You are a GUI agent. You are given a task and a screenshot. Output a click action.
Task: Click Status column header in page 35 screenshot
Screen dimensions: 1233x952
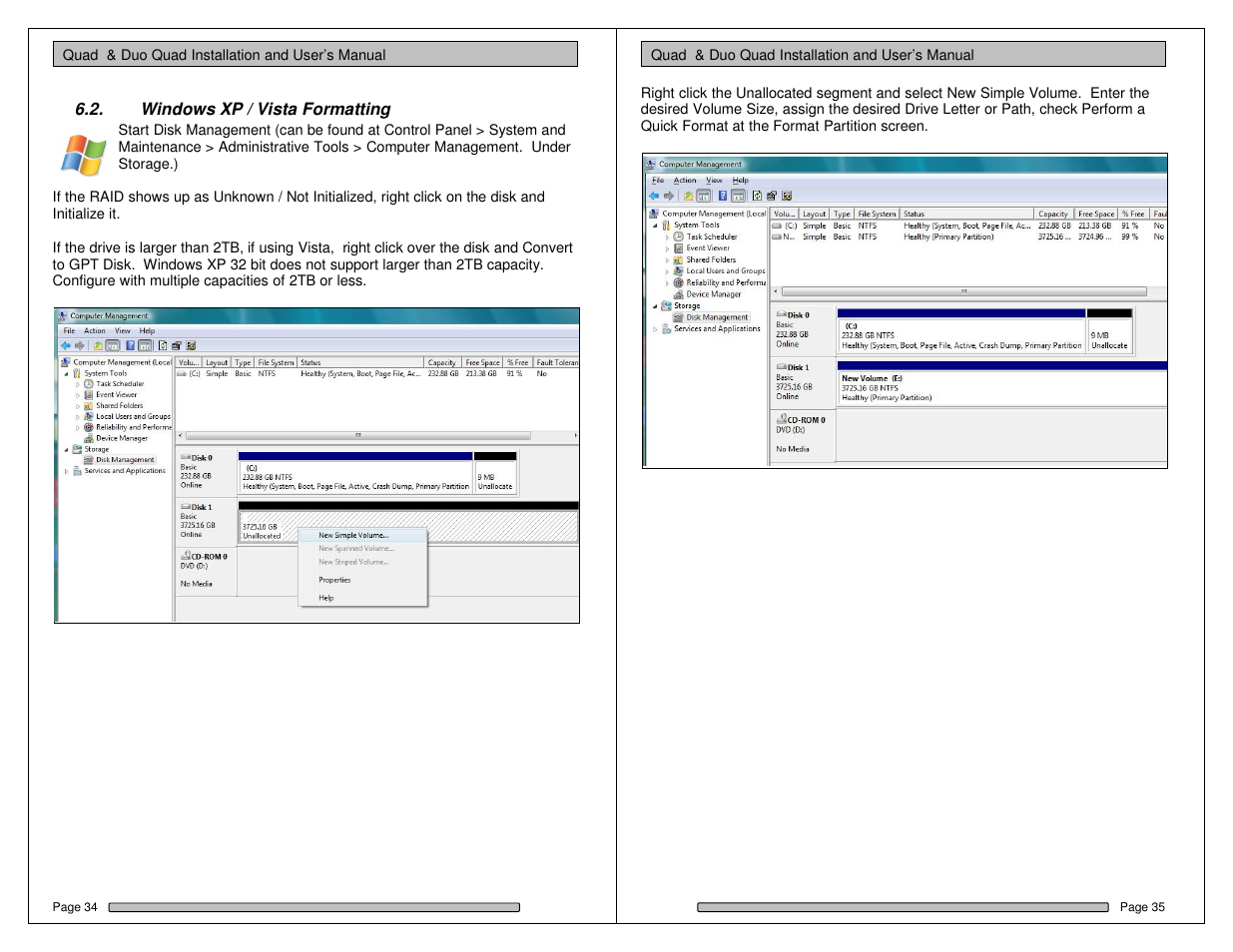coord(966,214)
